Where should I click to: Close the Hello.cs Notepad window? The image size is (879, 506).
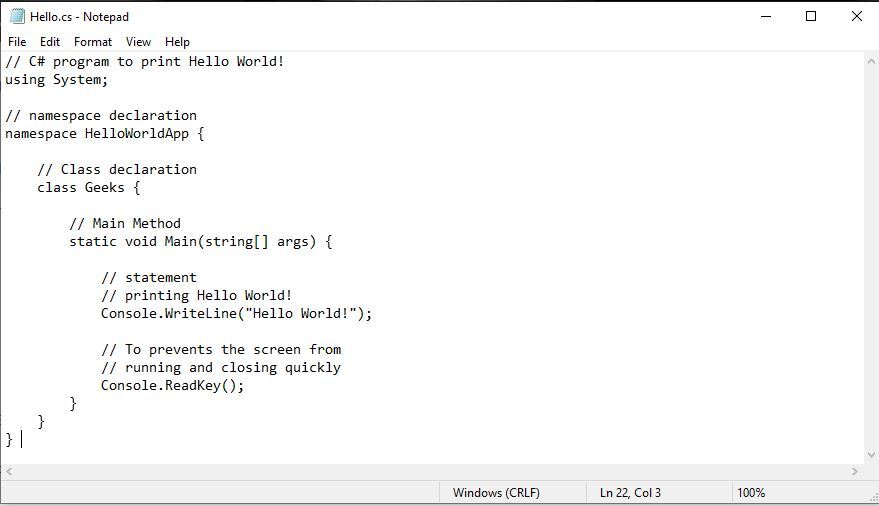(856, 16)
